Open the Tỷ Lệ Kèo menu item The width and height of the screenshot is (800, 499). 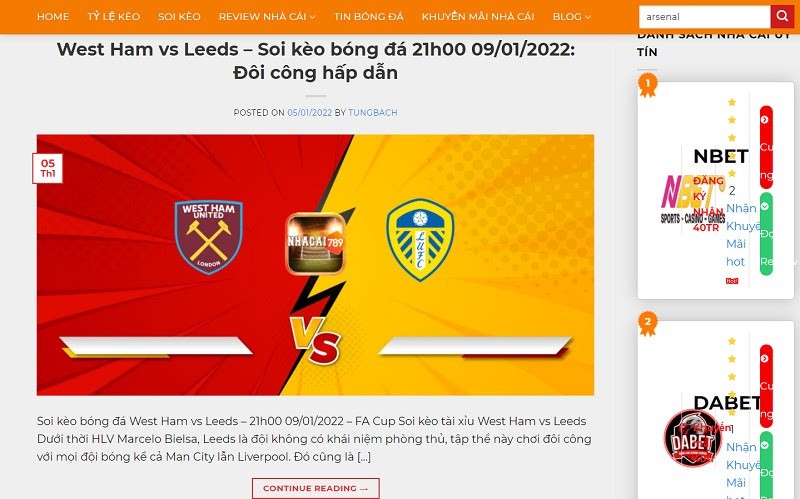click(x=113, y=17)
